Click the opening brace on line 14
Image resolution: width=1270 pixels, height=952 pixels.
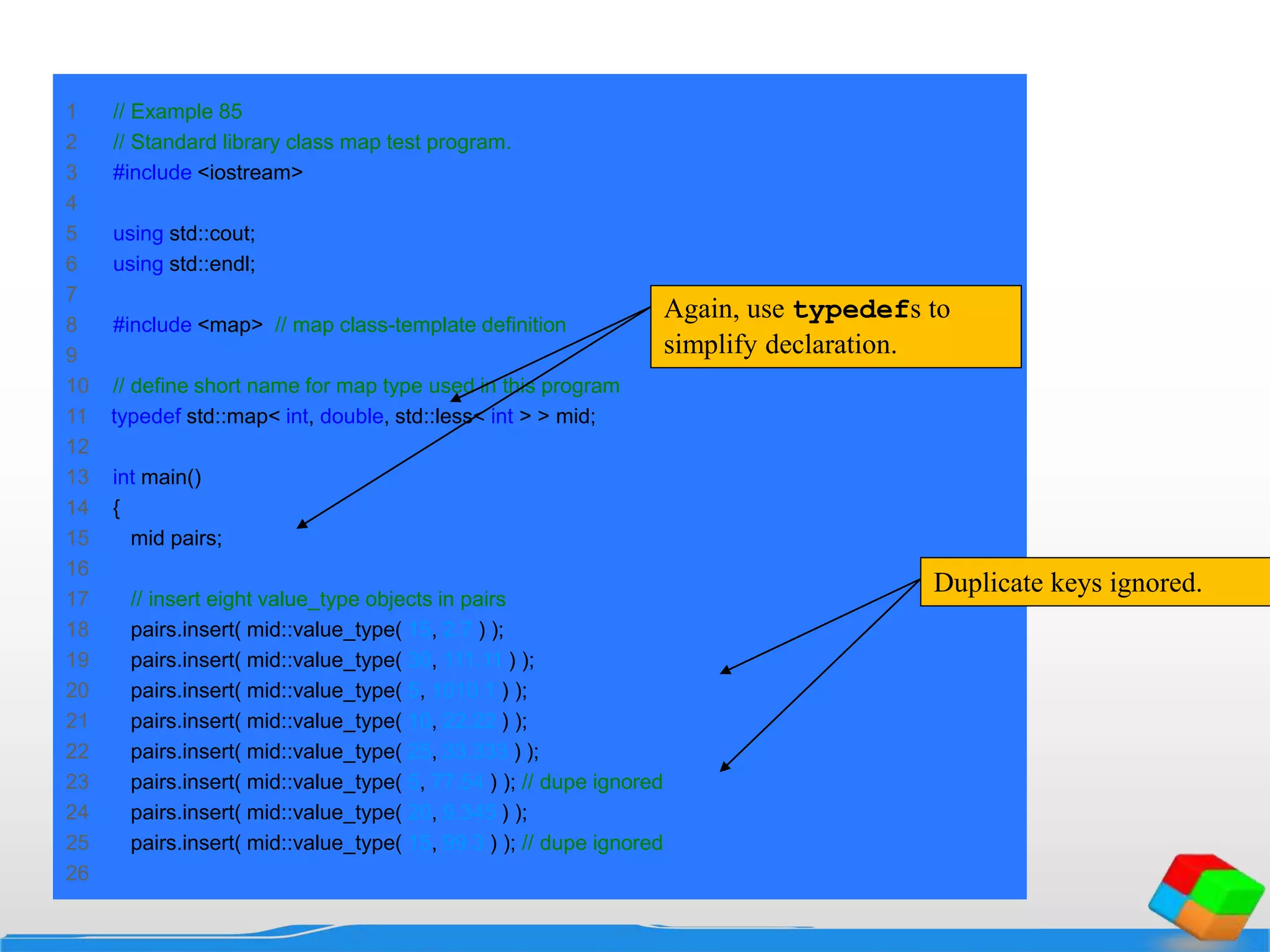[x=117, y=508]
